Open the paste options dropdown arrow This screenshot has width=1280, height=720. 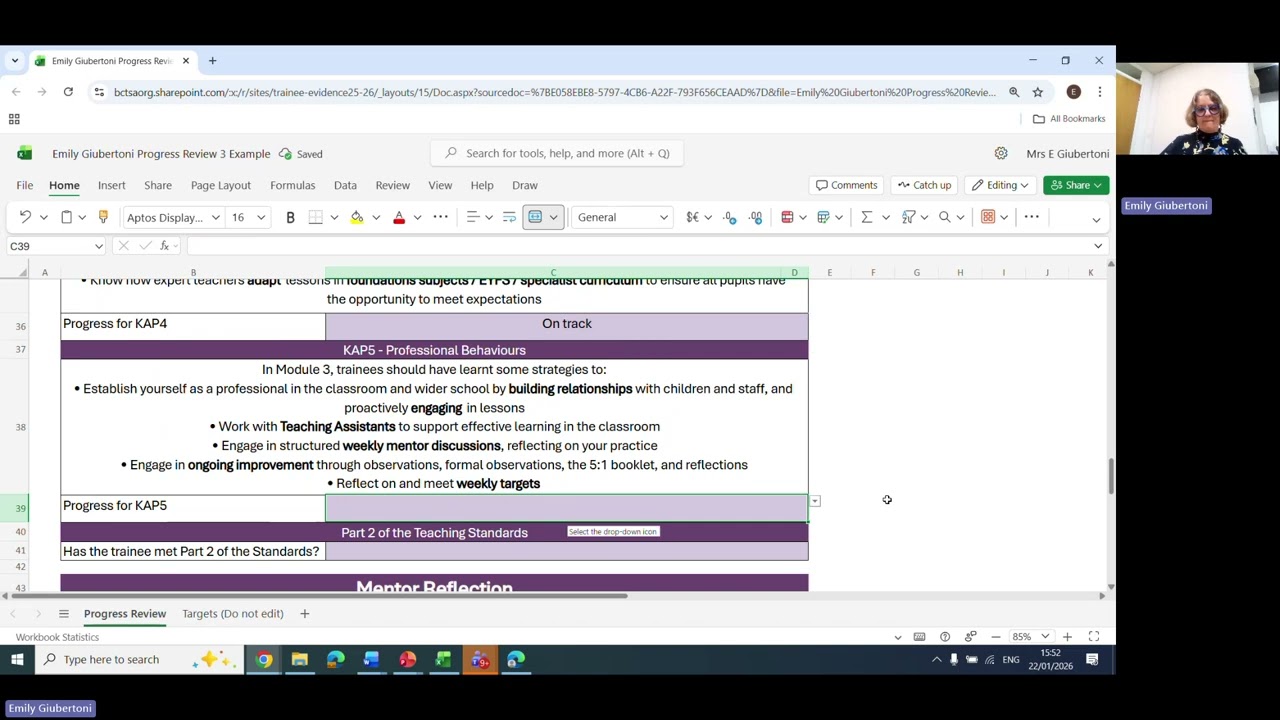click(82, 217)
